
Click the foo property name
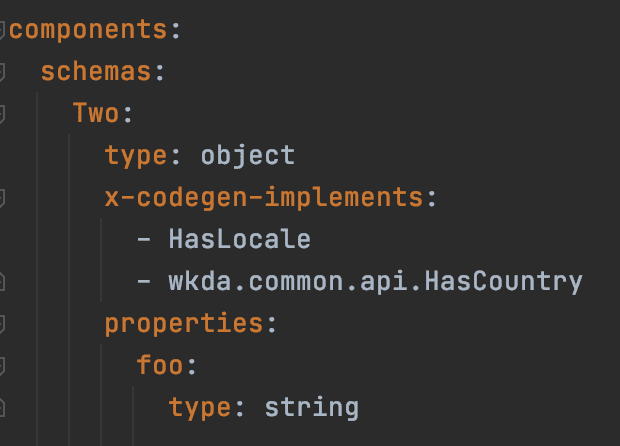[x=160, y=366]
